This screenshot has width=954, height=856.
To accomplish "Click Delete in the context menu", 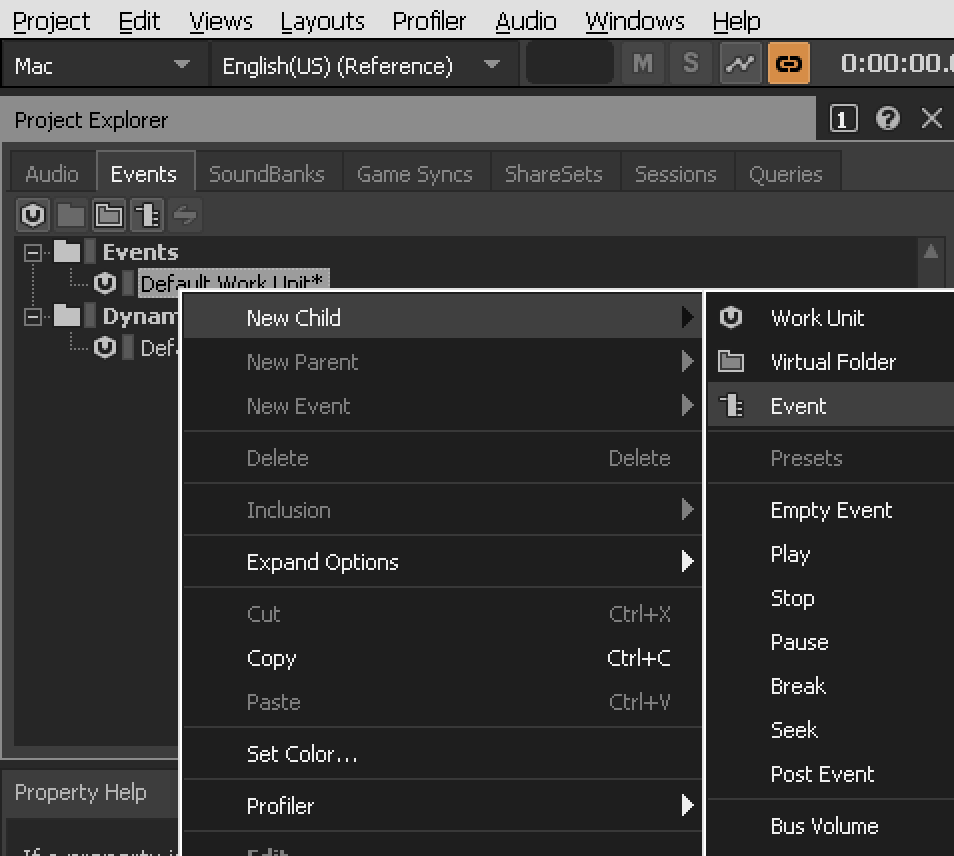I will tap(442, 458).
